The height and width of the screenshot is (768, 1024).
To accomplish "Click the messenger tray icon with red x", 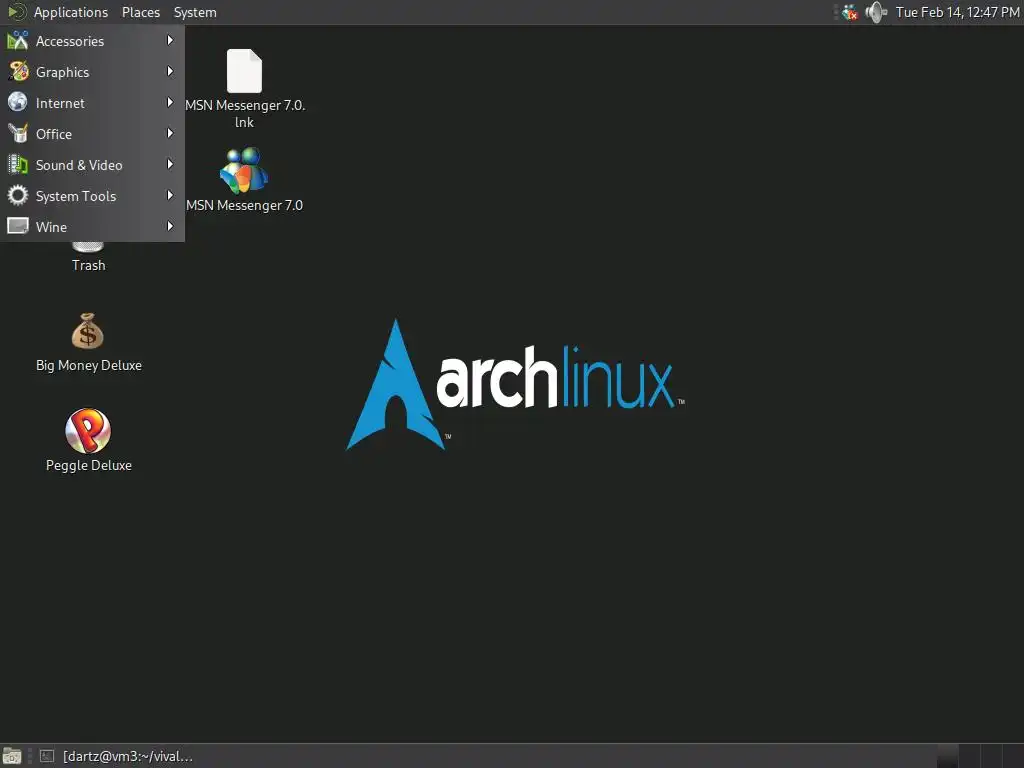I will (x=850, y=12).
